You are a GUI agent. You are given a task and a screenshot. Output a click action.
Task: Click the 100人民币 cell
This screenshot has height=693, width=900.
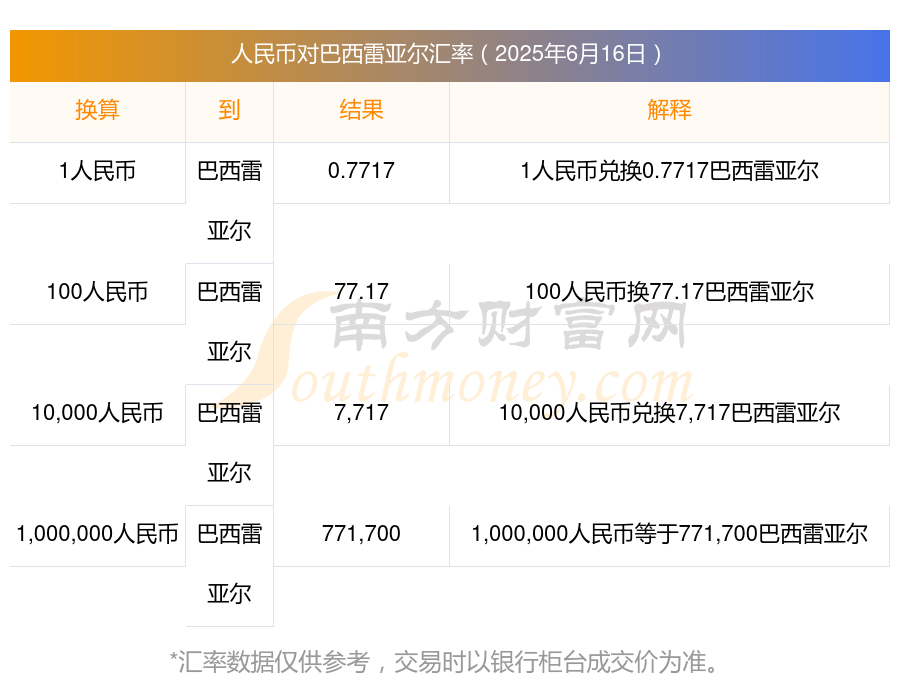coord(98,292)
